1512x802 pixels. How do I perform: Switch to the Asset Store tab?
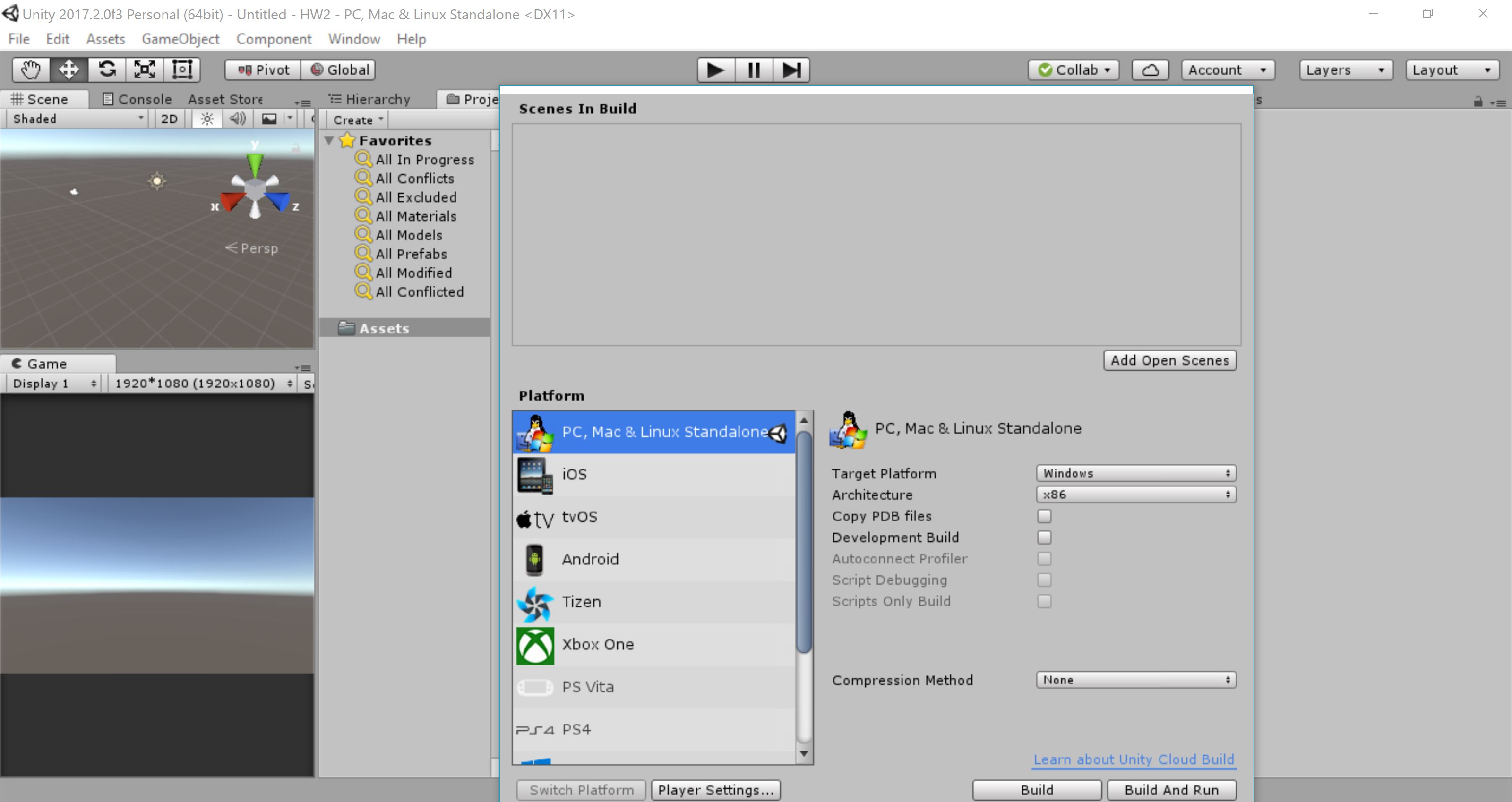pyautogui.click(x=225, y=99)
